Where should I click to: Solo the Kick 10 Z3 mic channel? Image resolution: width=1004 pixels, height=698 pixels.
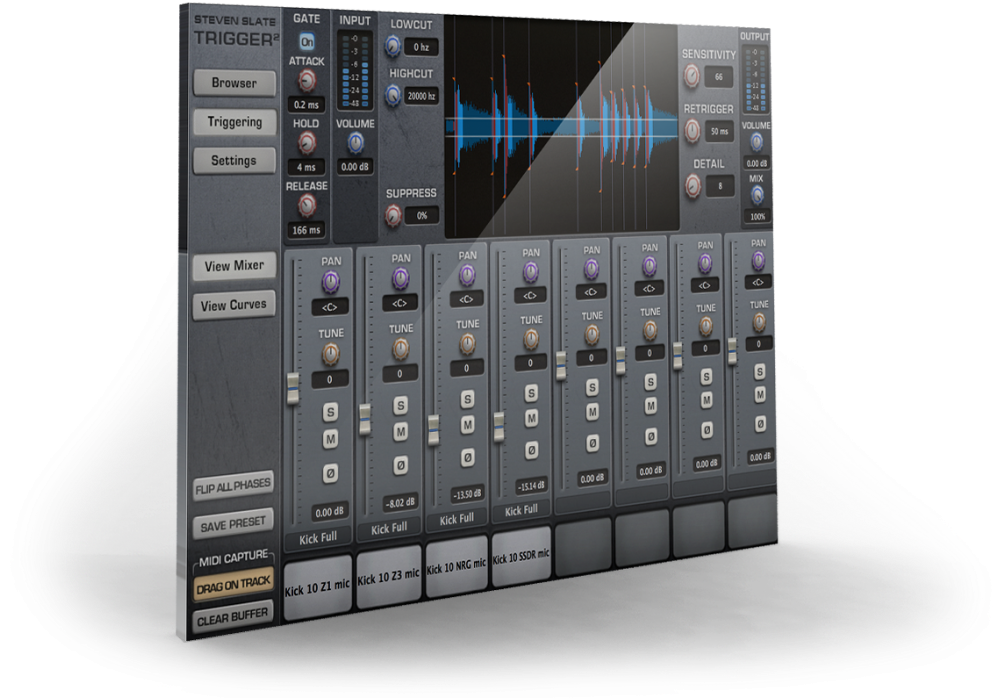click(401, 405)
